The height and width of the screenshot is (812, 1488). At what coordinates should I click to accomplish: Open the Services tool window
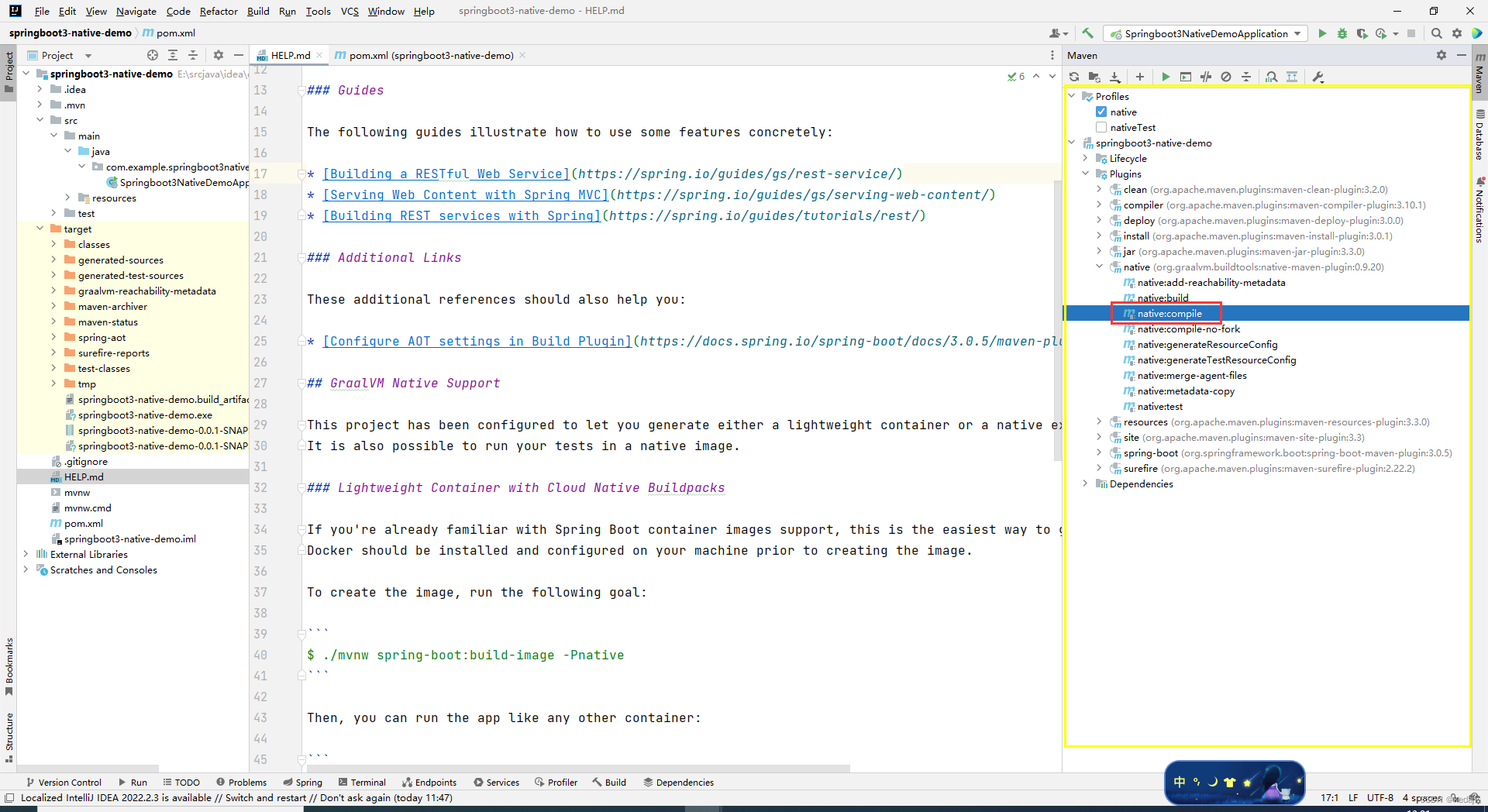tap(496, 783)
